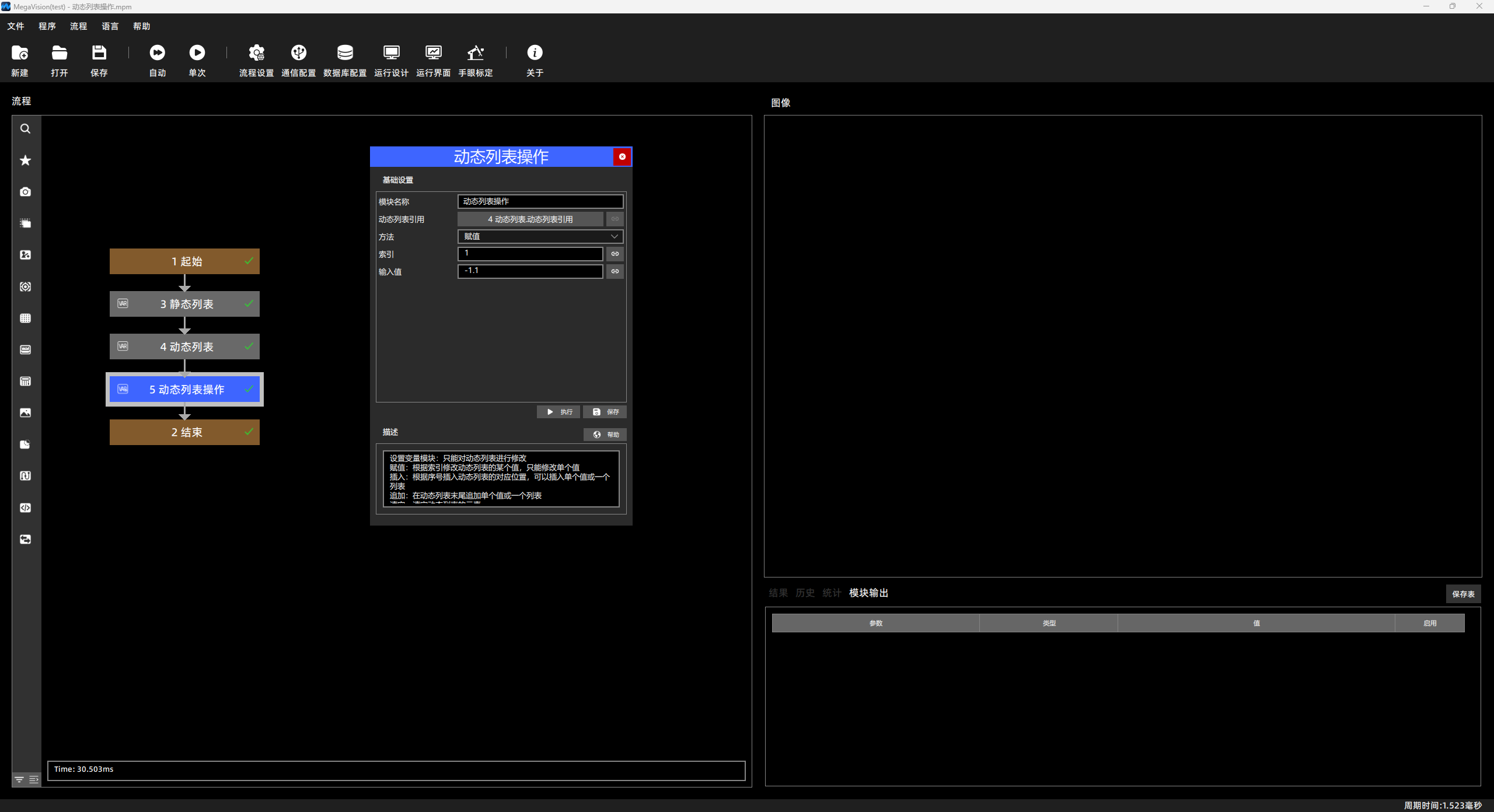1494x812 pixels.
Task: Click the link icon next to 输入值
Action: coord(615,271)
